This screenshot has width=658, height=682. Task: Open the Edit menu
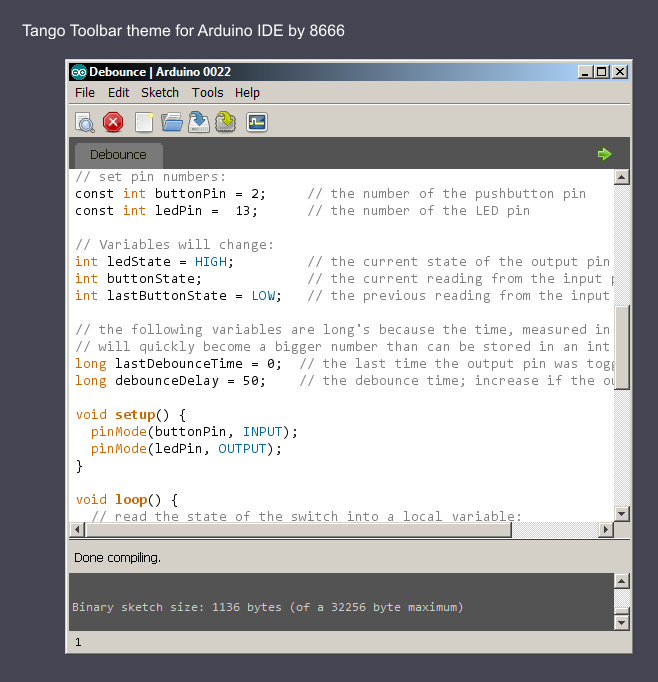[118, 93]
